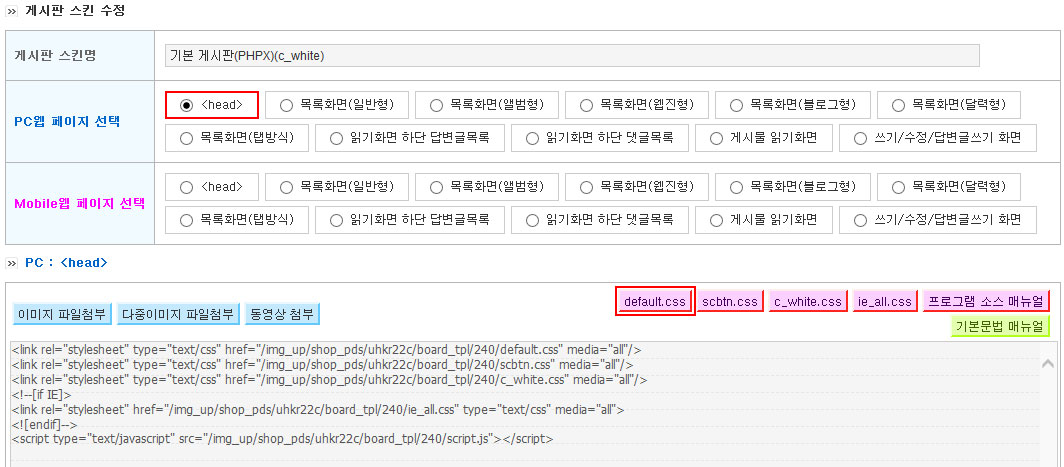Open 기본문법 매뉴얼 button

[x=1000, y=326]
